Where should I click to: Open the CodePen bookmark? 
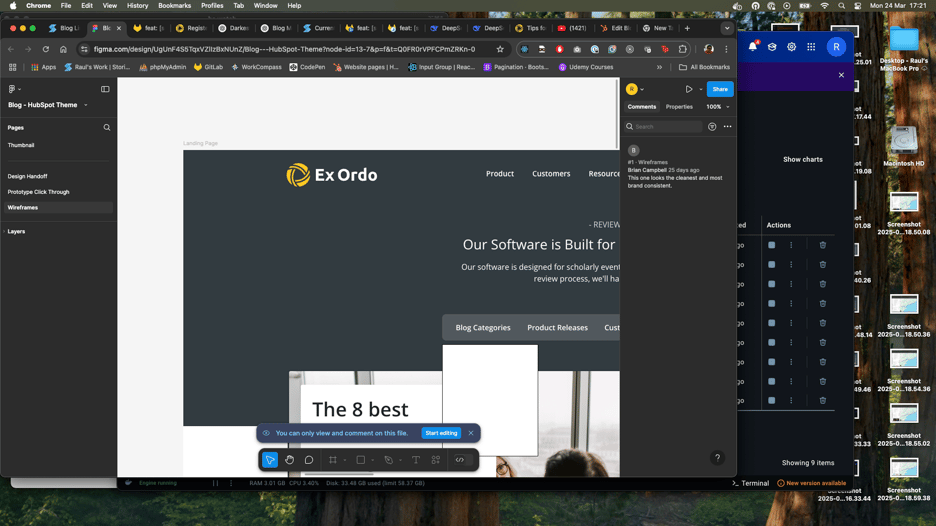click(x=307, y=67)
